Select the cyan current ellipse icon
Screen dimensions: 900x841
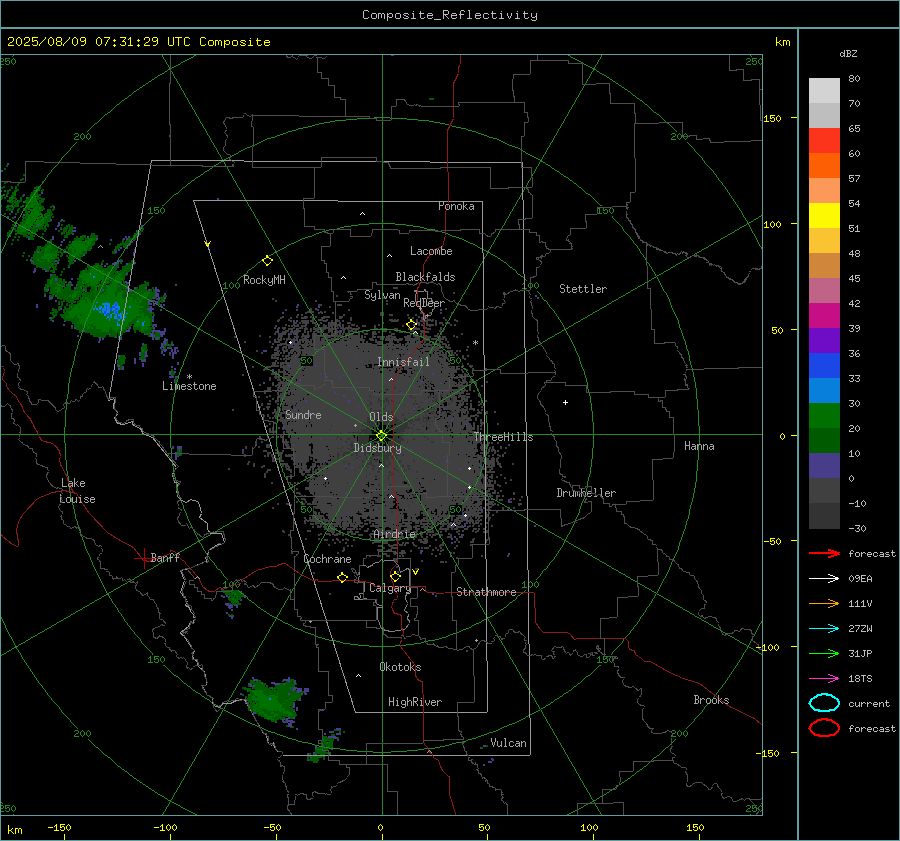824,703
